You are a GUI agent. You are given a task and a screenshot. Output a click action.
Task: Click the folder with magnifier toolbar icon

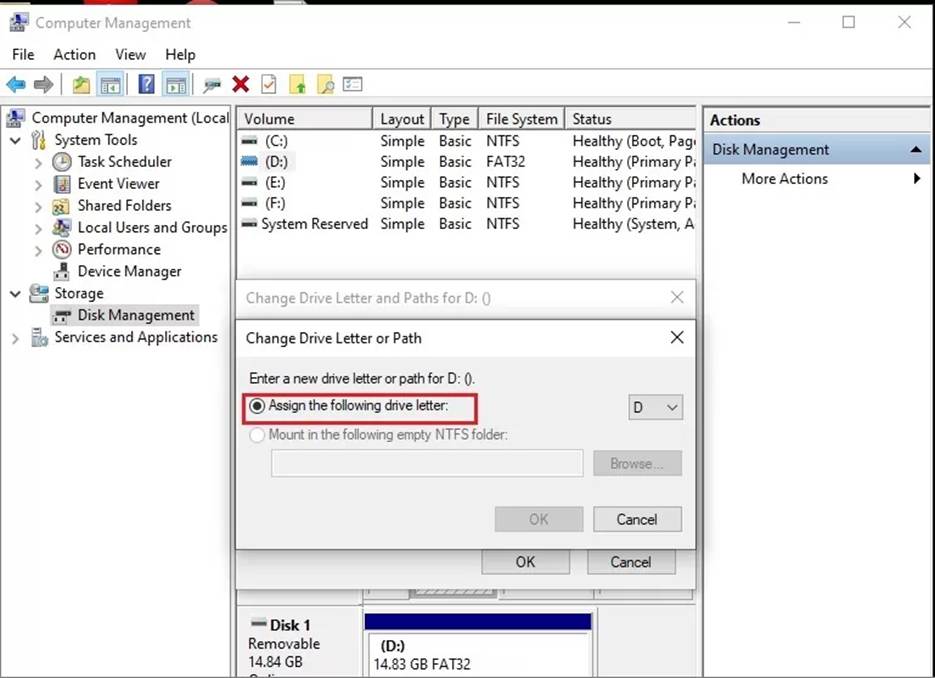pyautogui.click(x=325, y=85)
